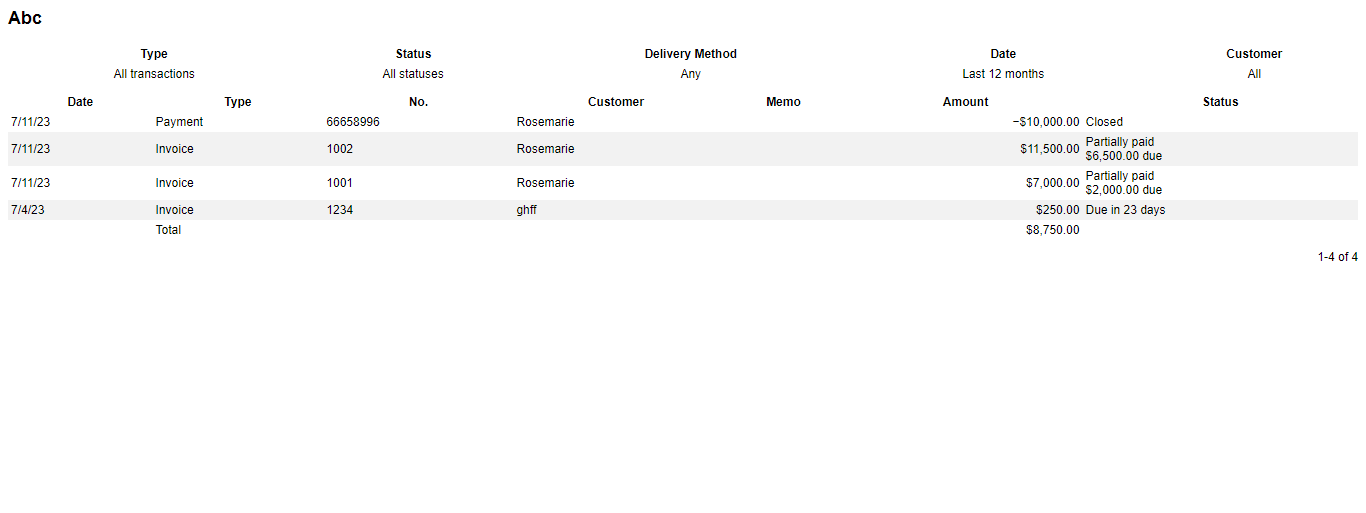The height and width of the screenshot is (513, 1366).
Task: Click the "All transactions" filter value
Action: click(x=154, y=74)
